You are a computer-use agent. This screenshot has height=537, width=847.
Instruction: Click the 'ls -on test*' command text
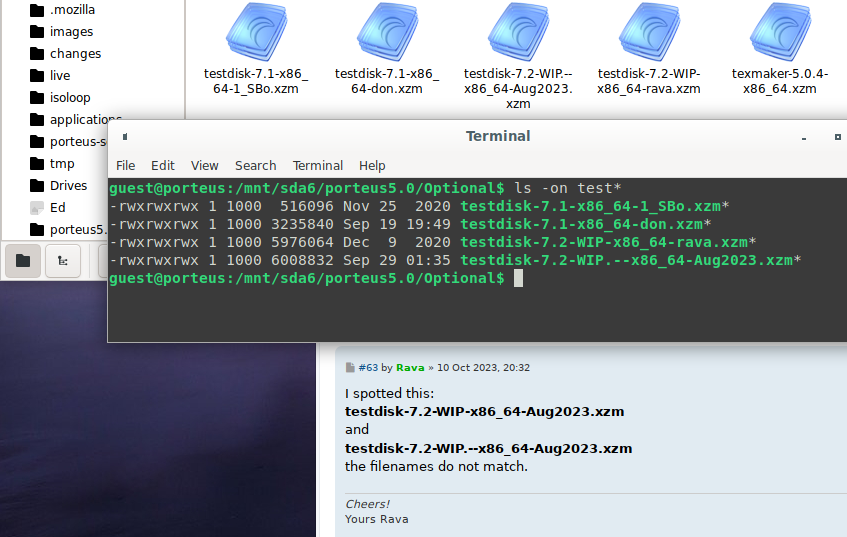[568, 189]
